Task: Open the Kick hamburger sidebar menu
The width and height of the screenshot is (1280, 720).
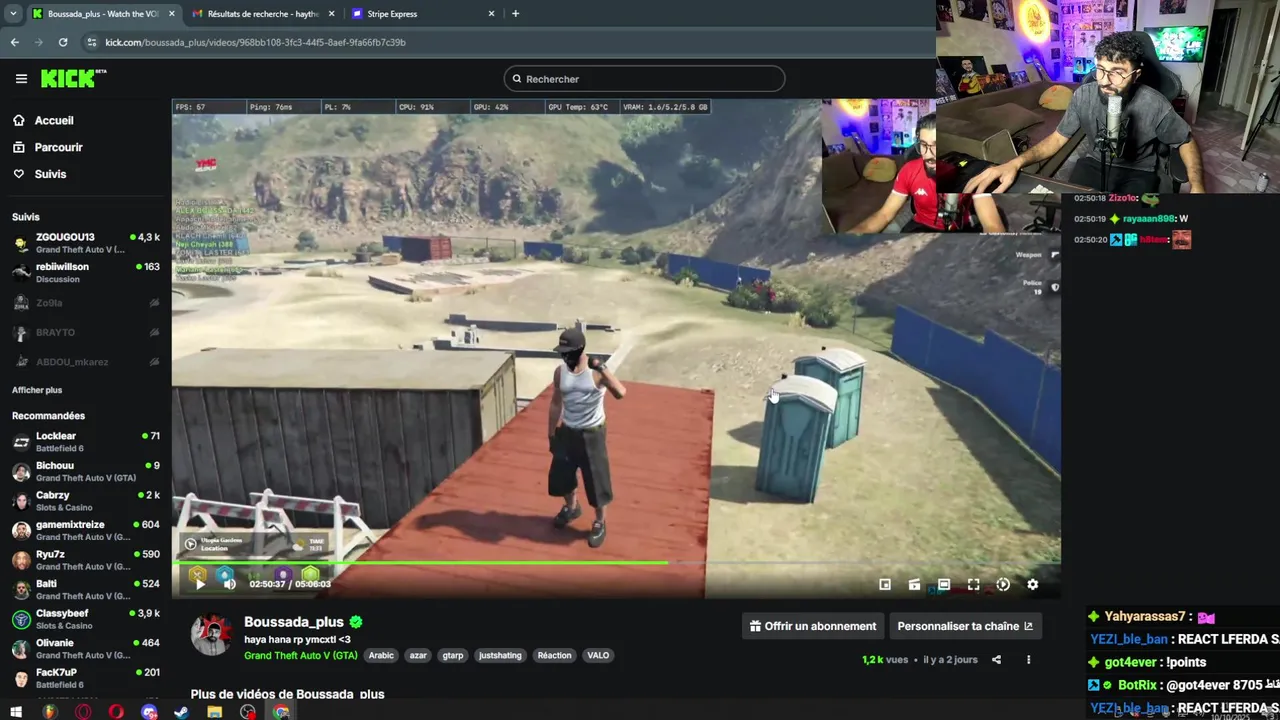Action: [21, 78]
